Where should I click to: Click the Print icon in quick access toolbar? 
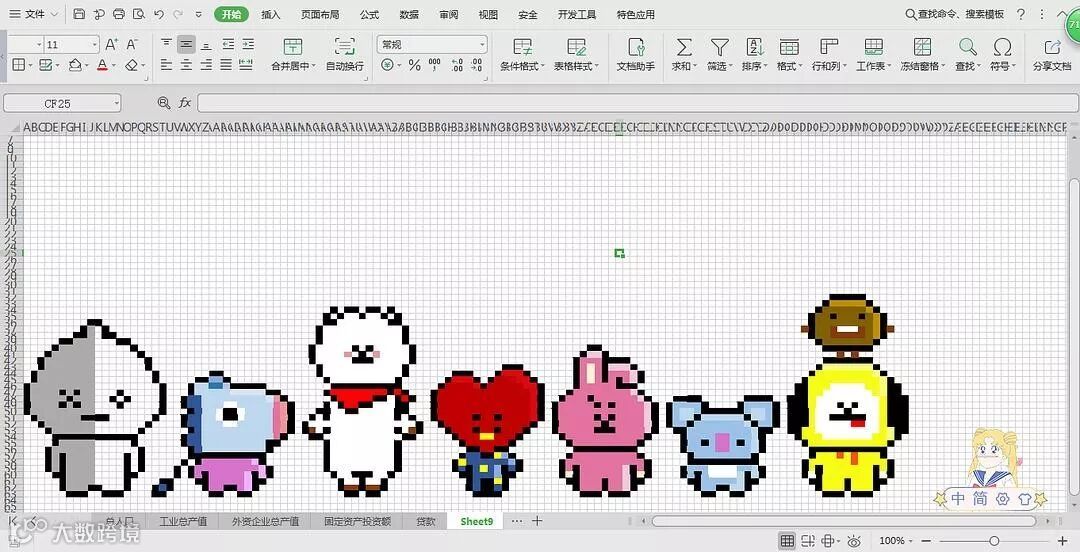pos(118,14)
